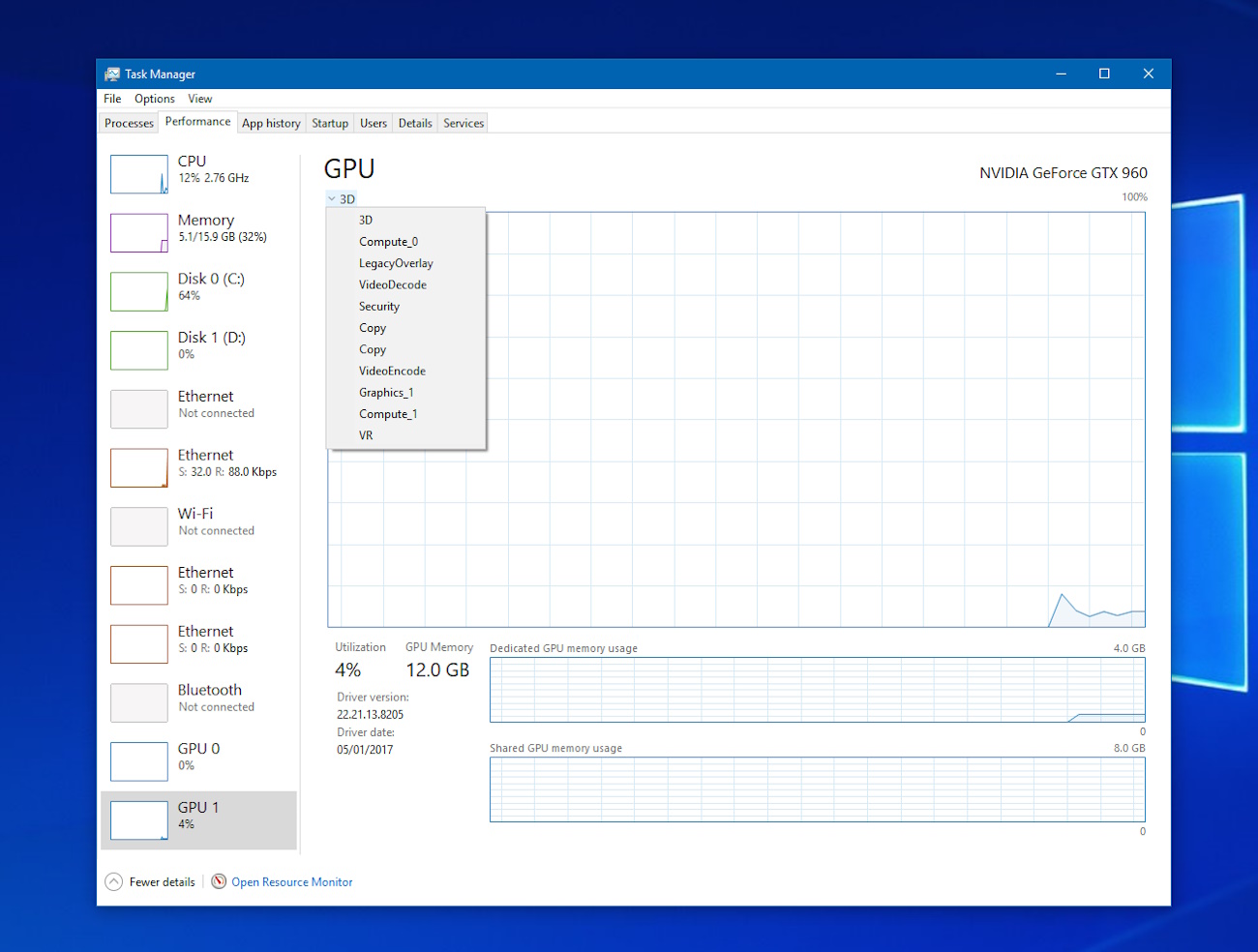Click the Task Manager title bar icon
The height and width of the screenshot is (952, 1258).
coord(112,74)
